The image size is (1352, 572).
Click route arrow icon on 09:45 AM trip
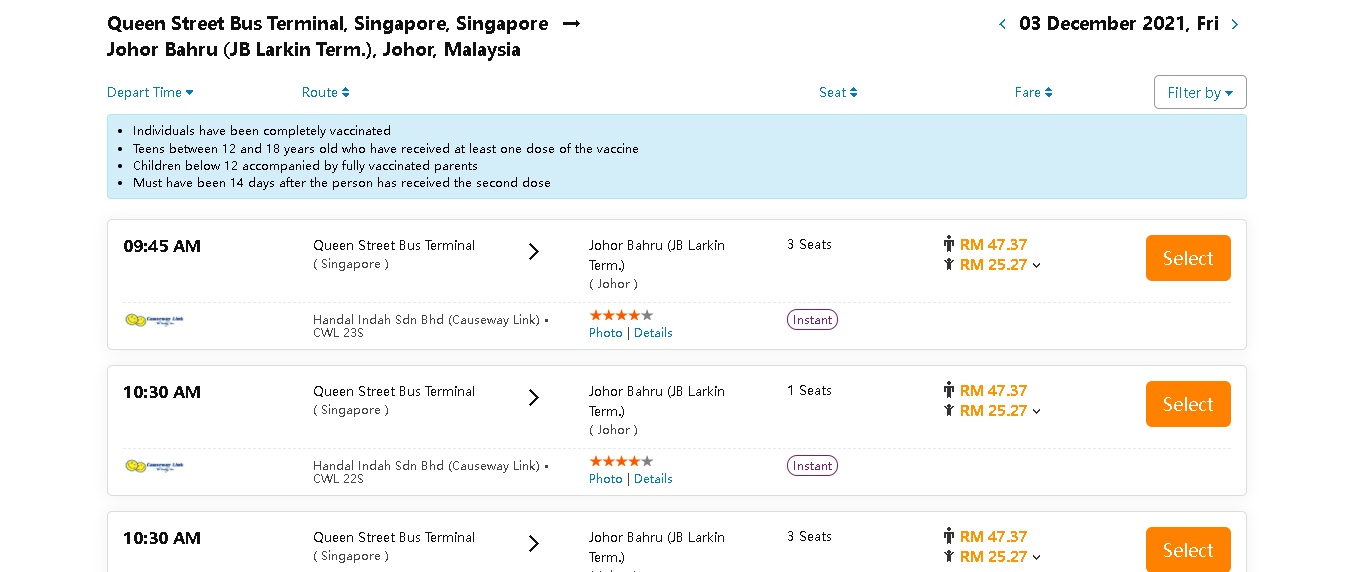534,252
